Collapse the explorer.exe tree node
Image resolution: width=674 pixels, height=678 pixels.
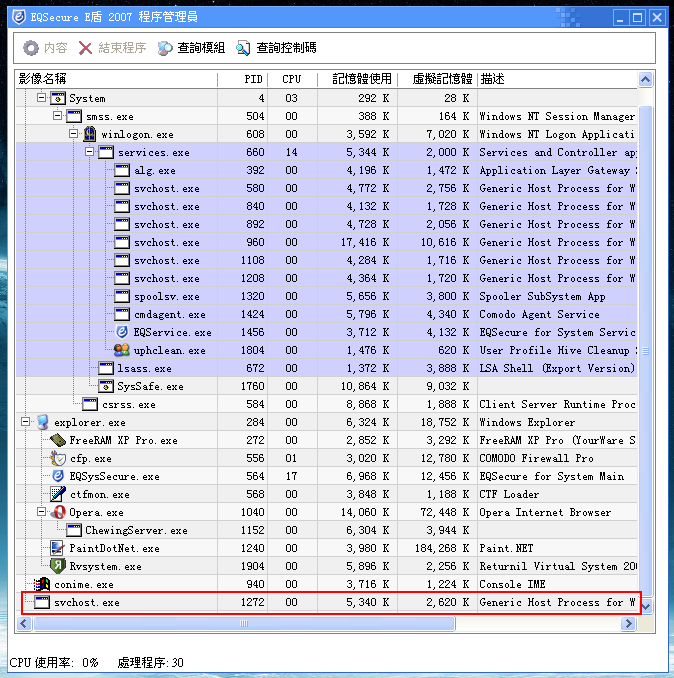click(26, 422)
